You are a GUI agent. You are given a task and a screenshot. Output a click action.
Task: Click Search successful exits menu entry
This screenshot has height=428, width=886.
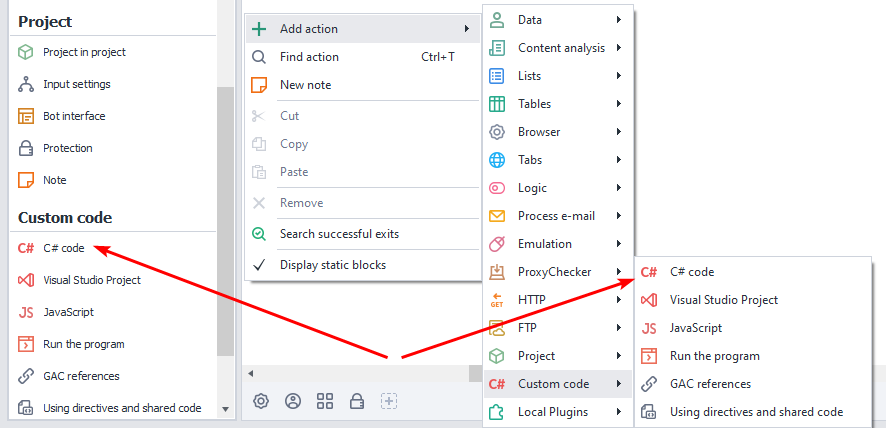(x=339, y=234)
